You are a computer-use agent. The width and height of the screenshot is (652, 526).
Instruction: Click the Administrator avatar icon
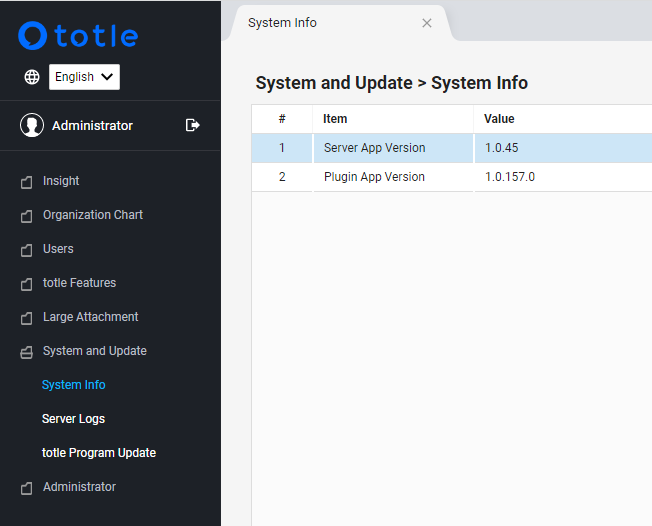click(32, 125)
